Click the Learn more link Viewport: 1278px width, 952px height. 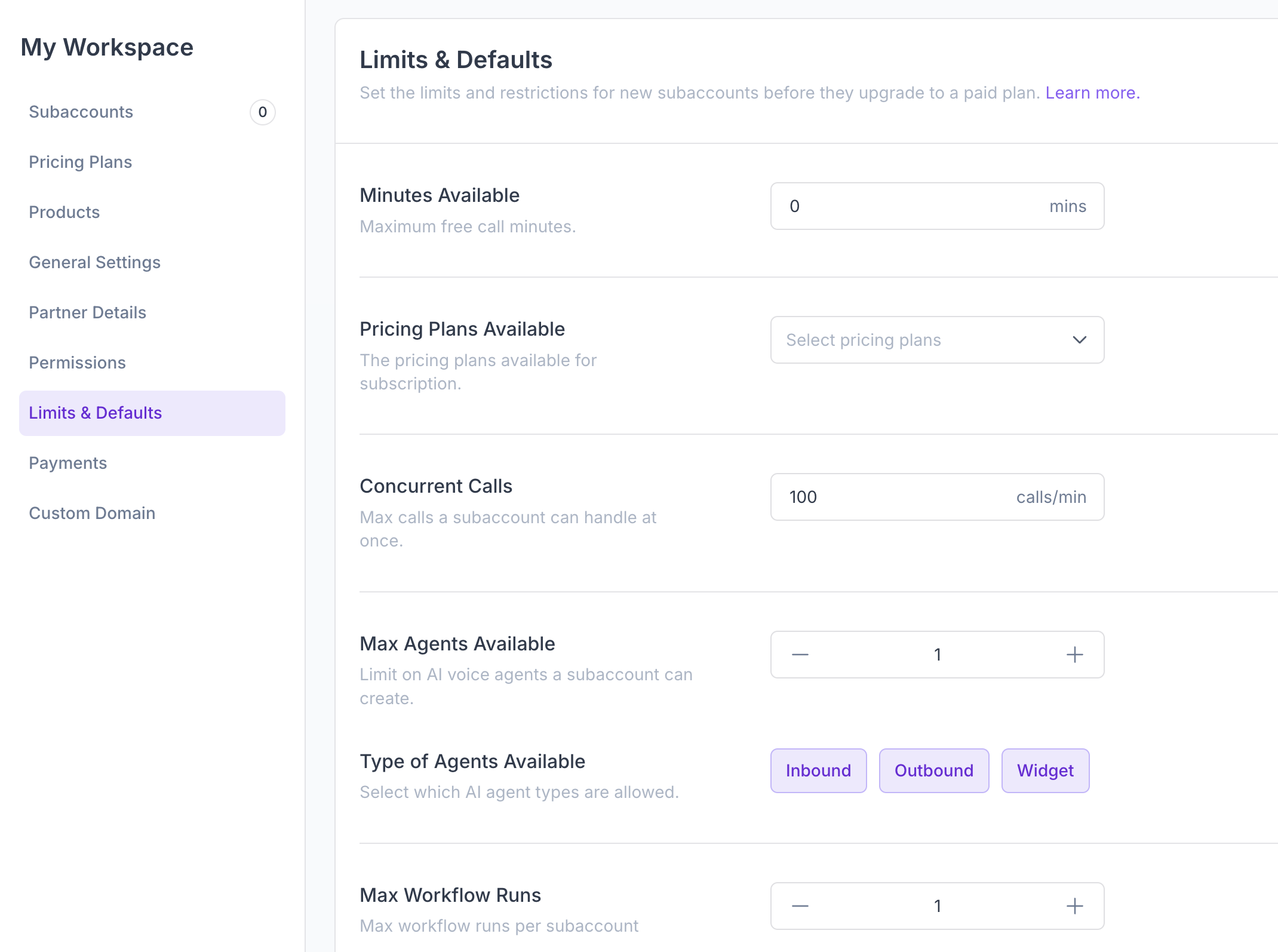click(1092, 93)
